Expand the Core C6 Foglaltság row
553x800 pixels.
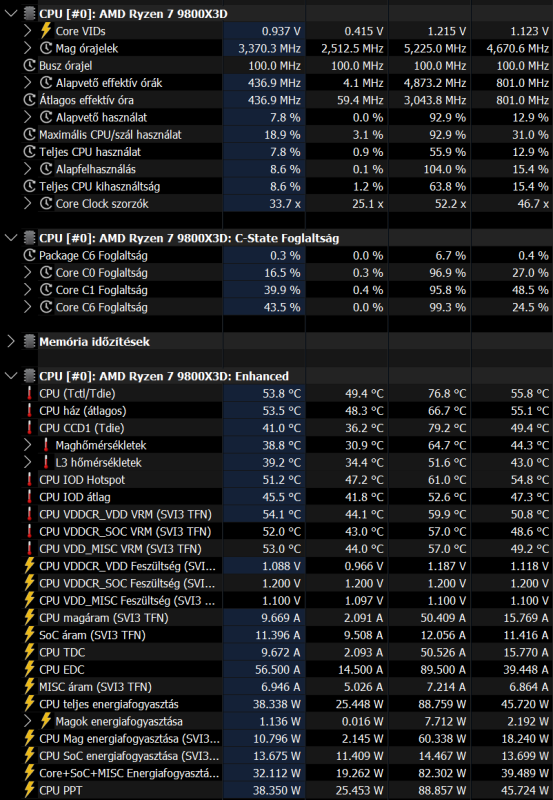[28, 307]
